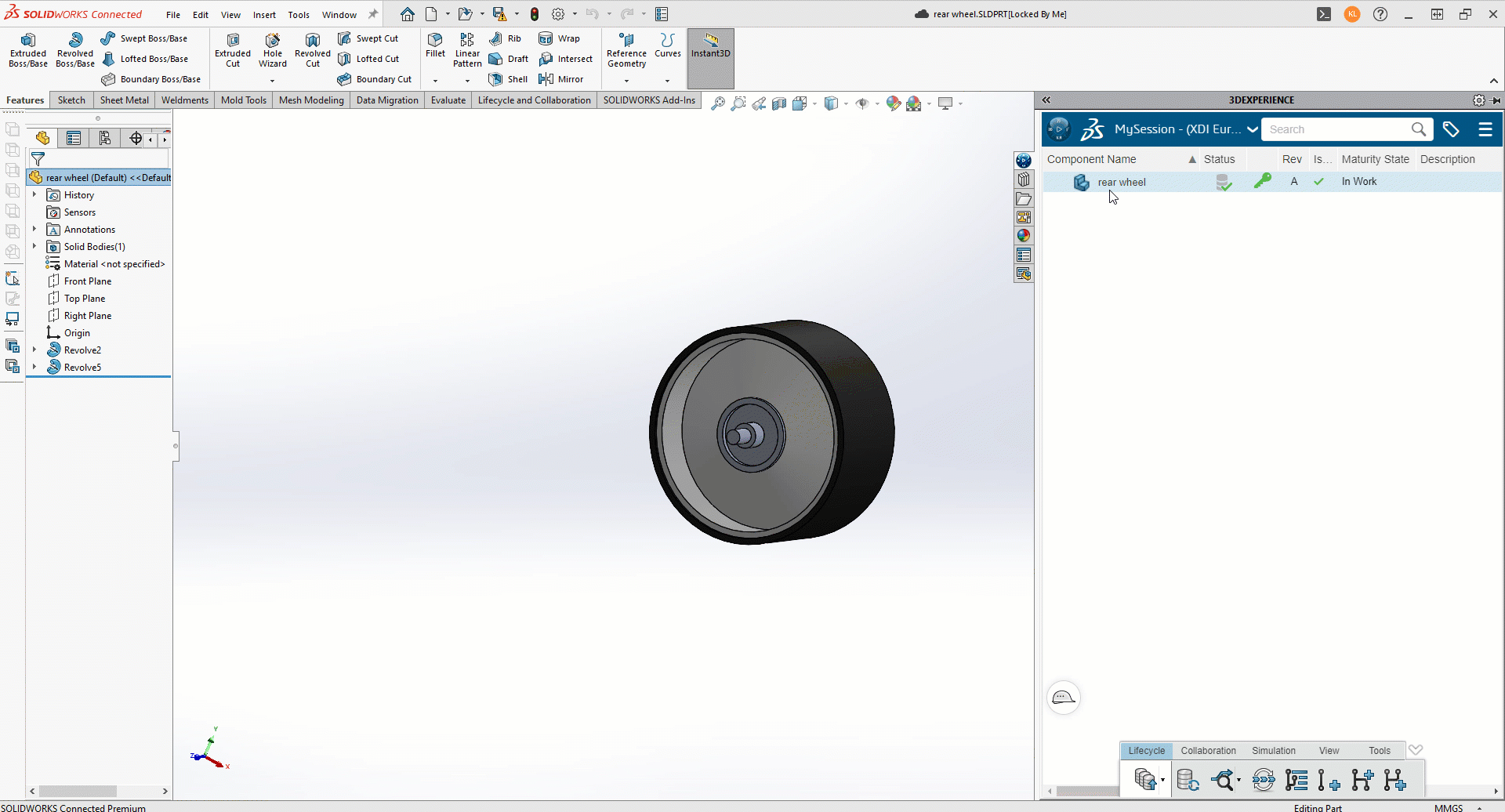Sort by Component Name column header
The height and width of the screenshot is (812, 1505).
(x=1091, y=159)
